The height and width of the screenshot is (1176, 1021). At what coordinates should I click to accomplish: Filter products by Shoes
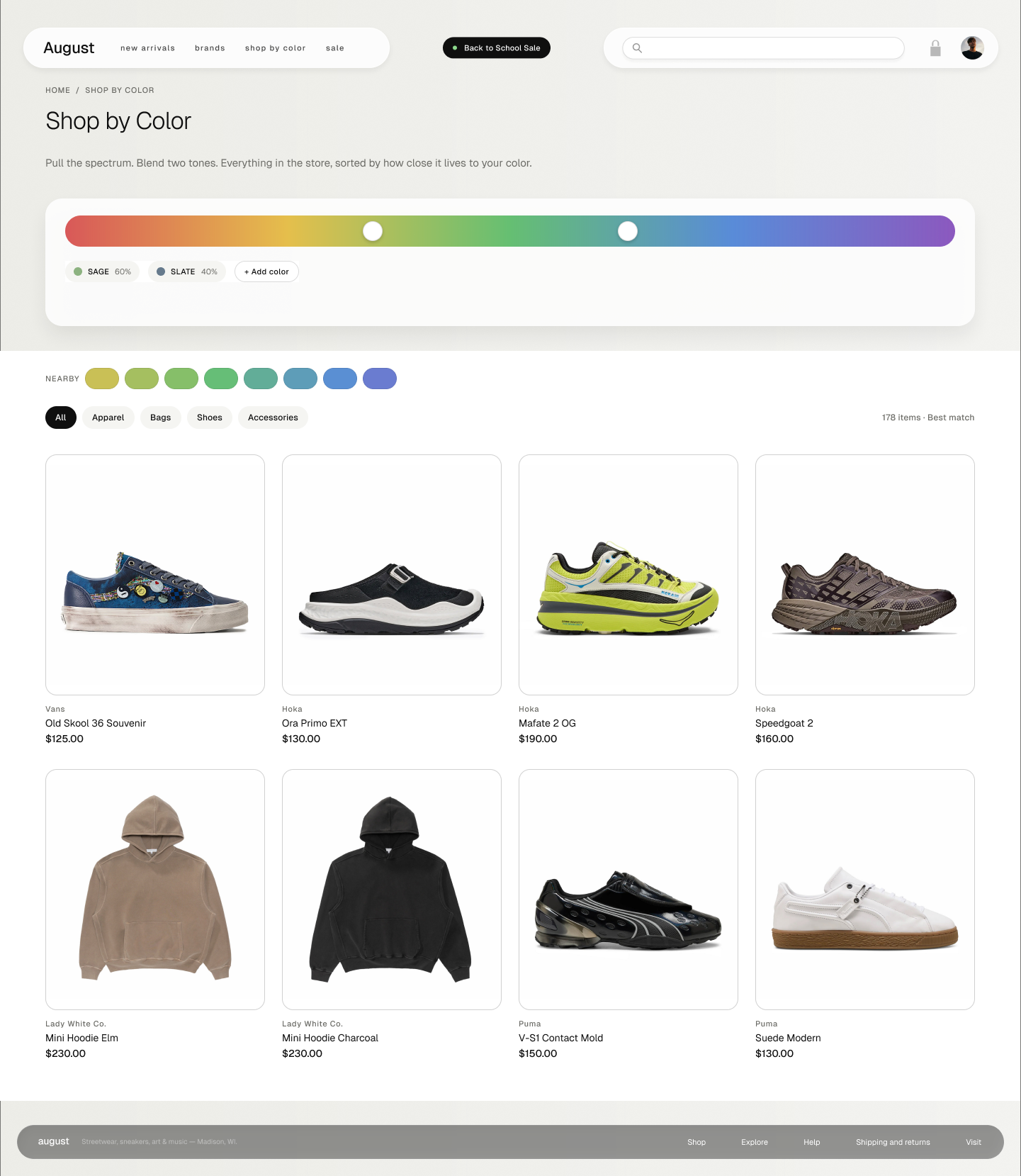[x=210, y=418]
